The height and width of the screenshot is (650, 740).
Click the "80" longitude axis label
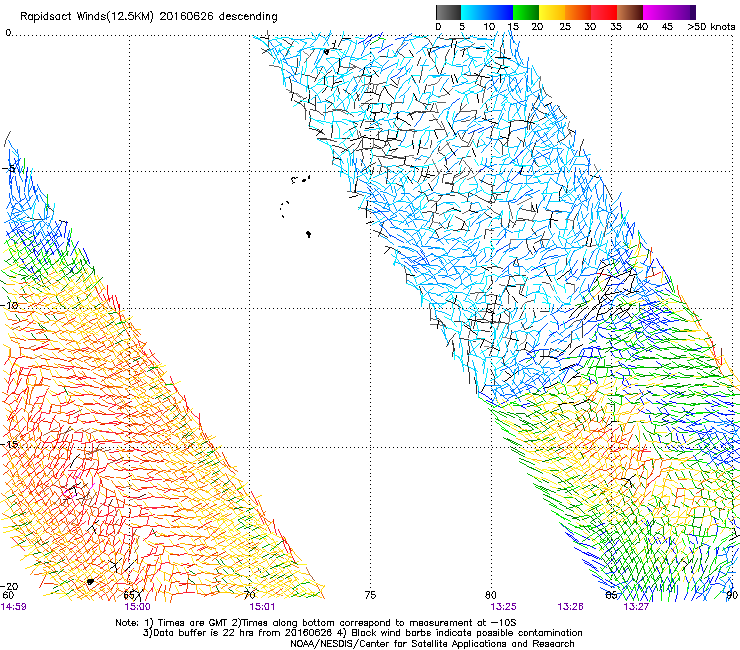[x=491, y=596]
